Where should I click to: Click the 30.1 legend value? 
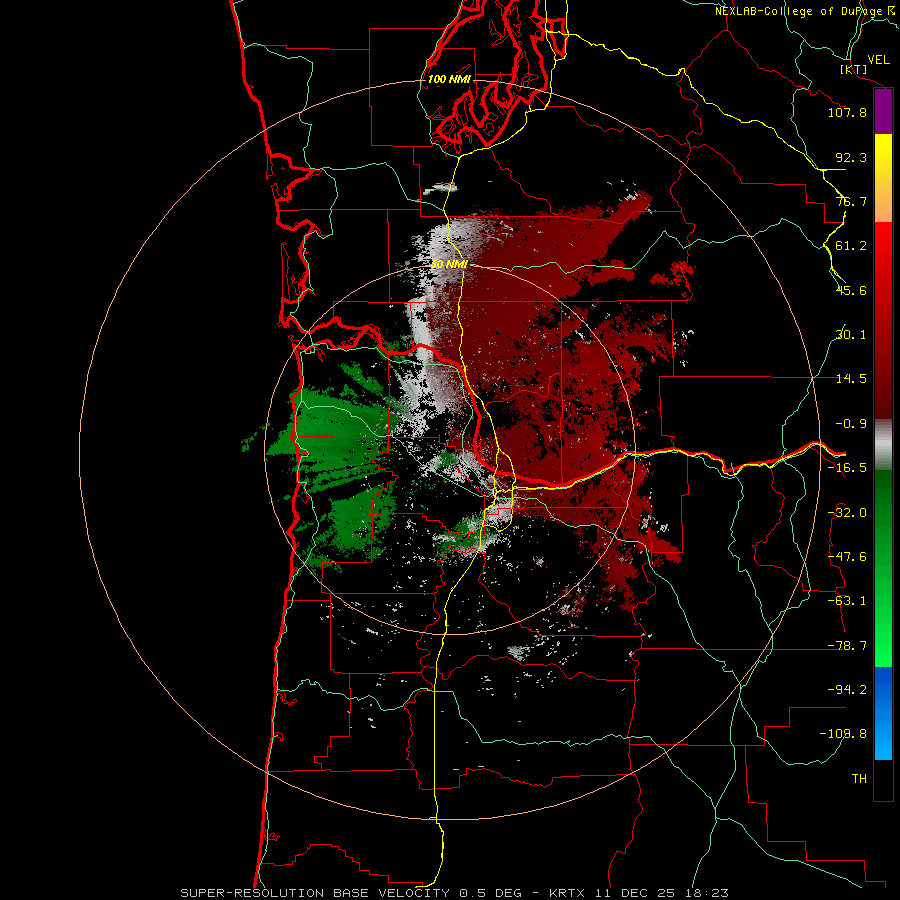[851, 335]
